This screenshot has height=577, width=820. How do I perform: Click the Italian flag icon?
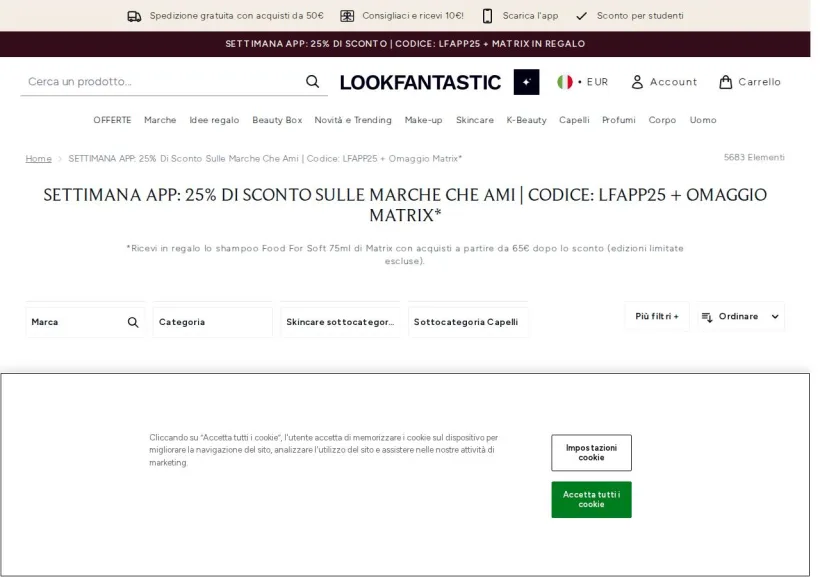565,82
